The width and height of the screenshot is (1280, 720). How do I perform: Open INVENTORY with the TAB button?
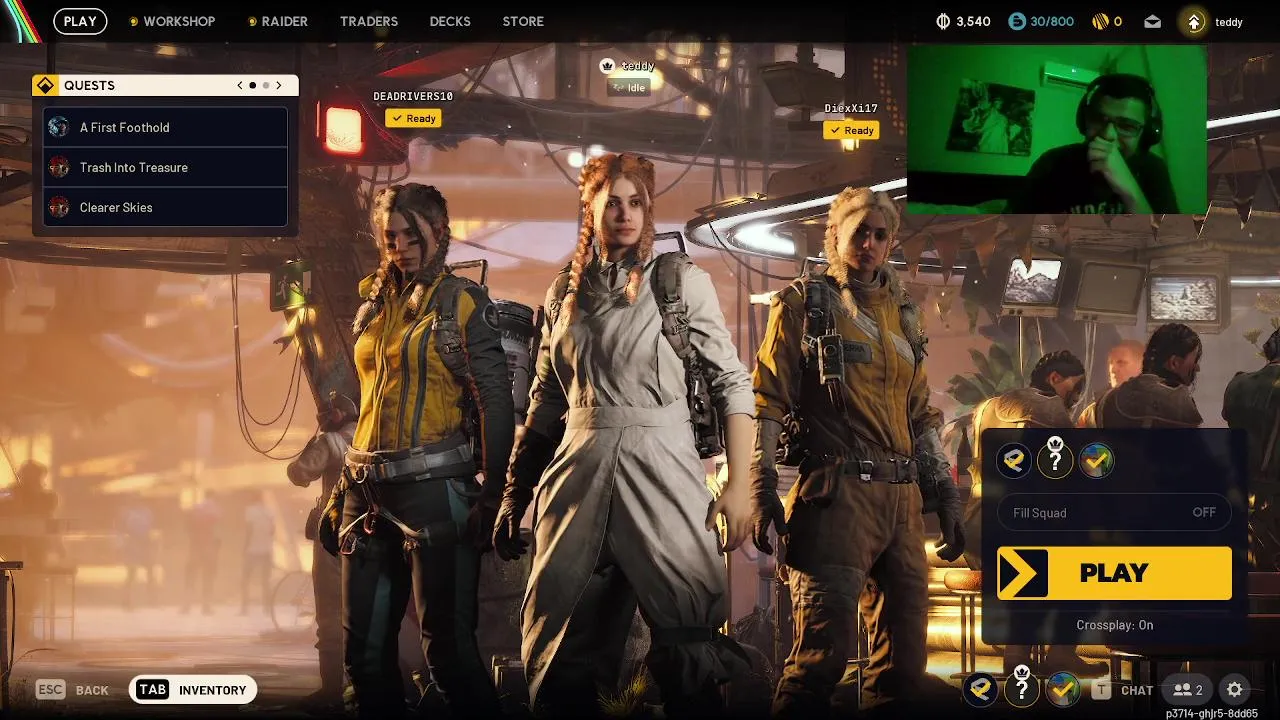pos(193,690)
